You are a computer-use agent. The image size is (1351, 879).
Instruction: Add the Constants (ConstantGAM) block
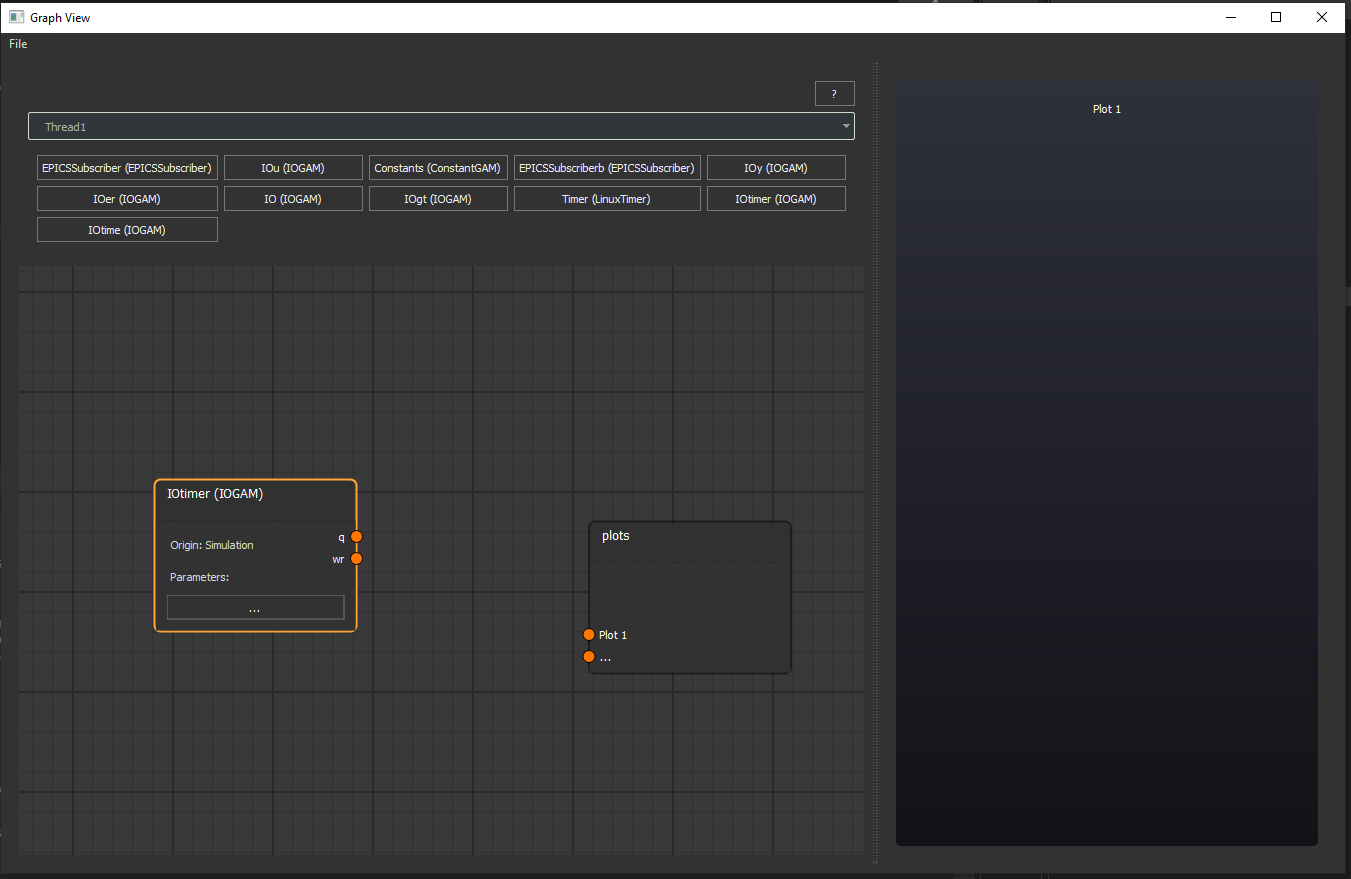(438, 167)
